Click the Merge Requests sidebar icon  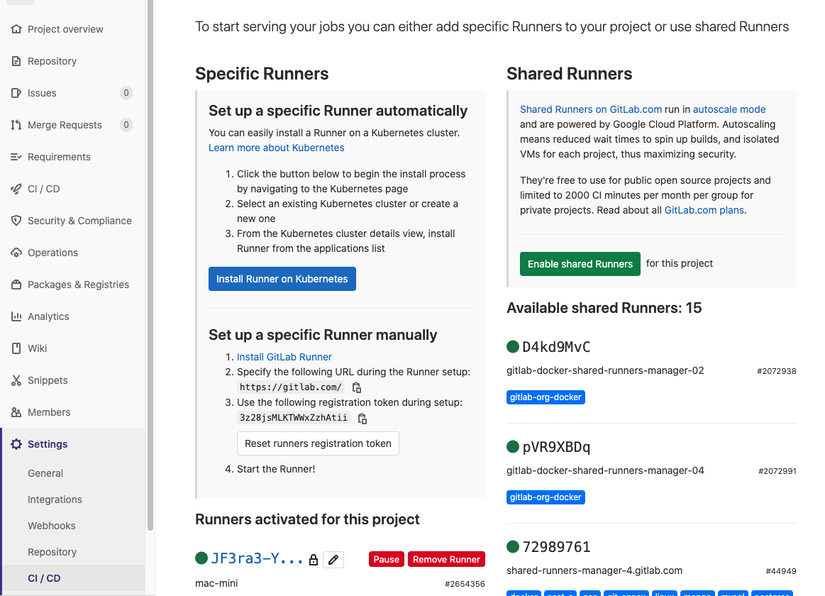(x=16, y=125)
